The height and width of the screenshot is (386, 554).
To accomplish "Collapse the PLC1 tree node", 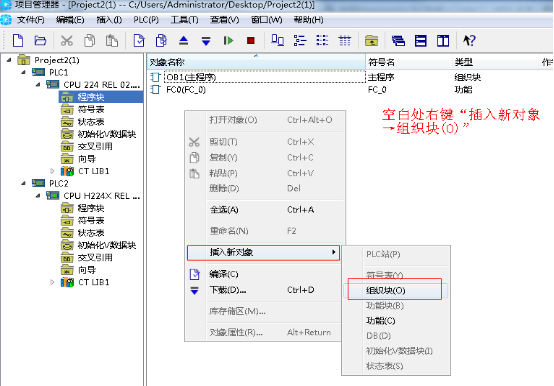I will [23, 72].
